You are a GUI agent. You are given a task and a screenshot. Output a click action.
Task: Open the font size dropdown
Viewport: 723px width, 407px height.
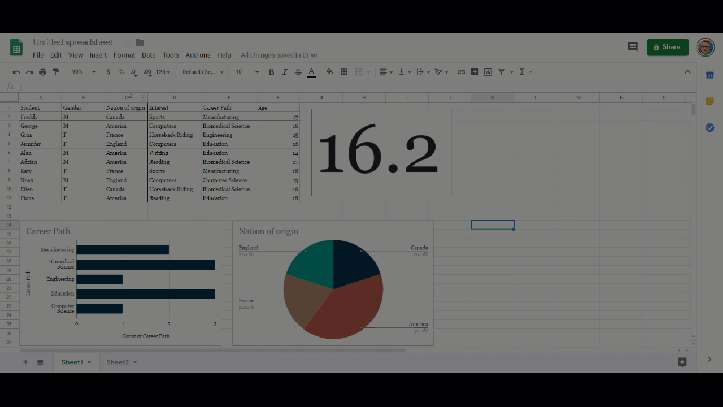(x=245, y=72)
